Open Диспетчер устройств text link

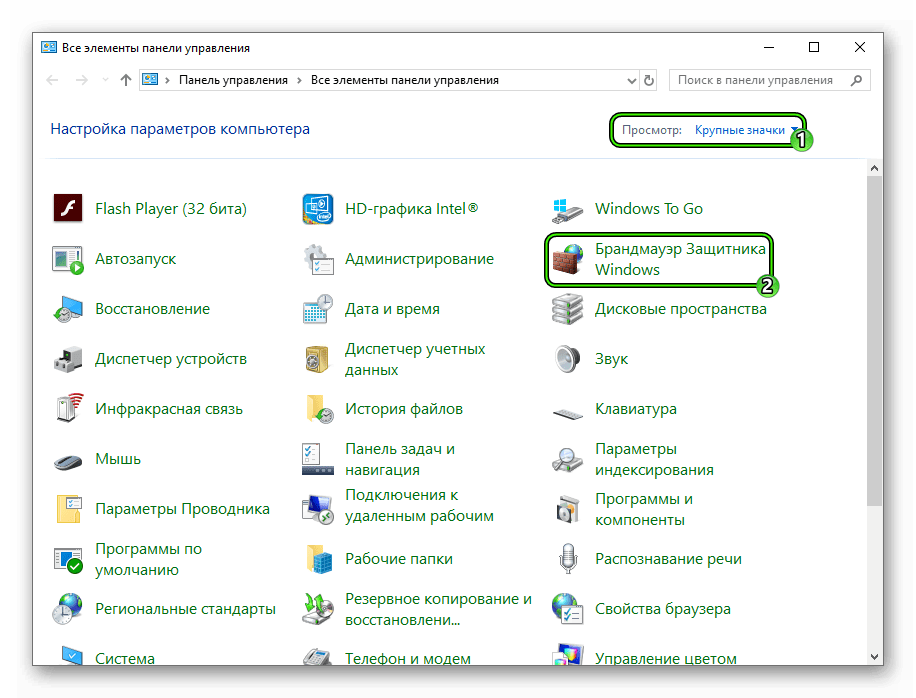click(171, 359)
